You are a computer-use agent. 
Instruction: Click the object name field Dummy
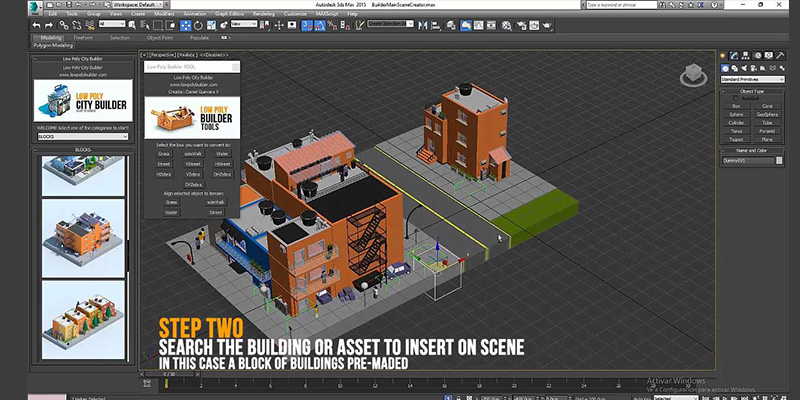pos(748,161)
